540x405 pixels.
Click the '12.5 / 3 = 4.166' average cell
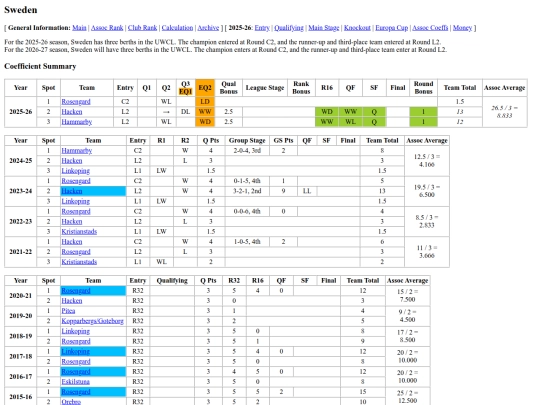pyautogui.click(x=427, y=160)
